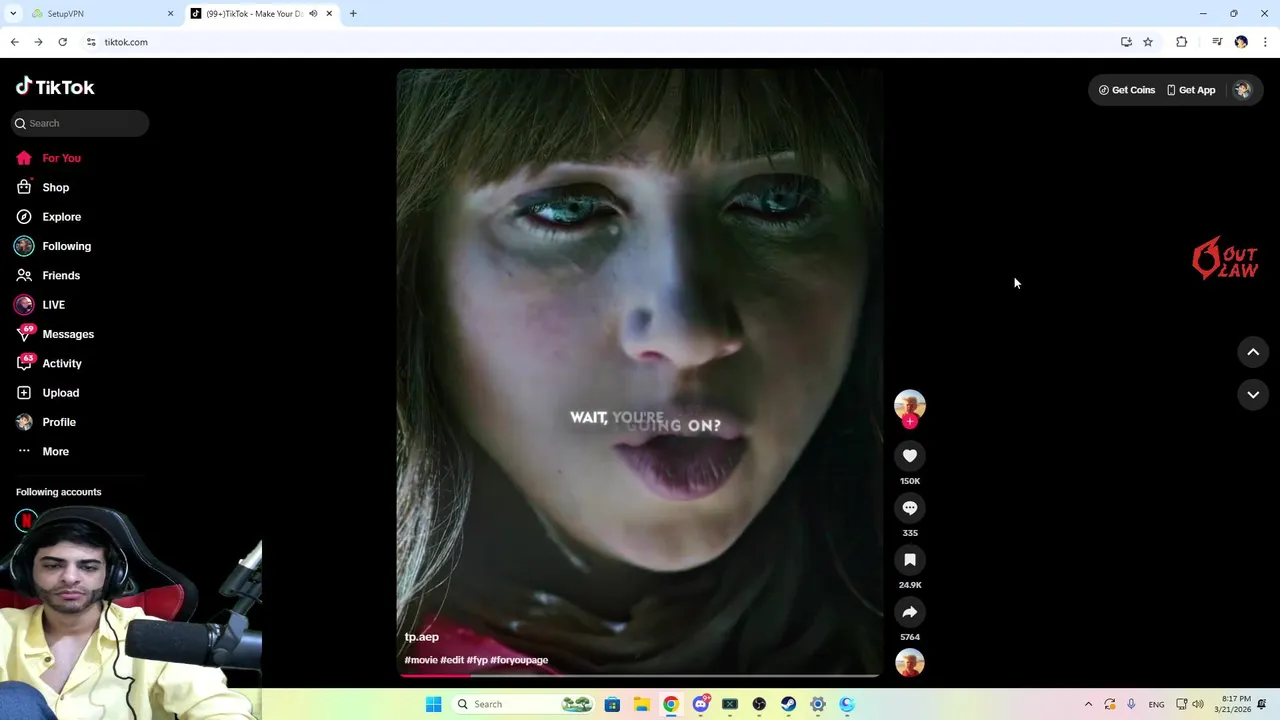1280x720 pixels.
Task: Seek in the video progress bar
Action: tap(640, 676)
